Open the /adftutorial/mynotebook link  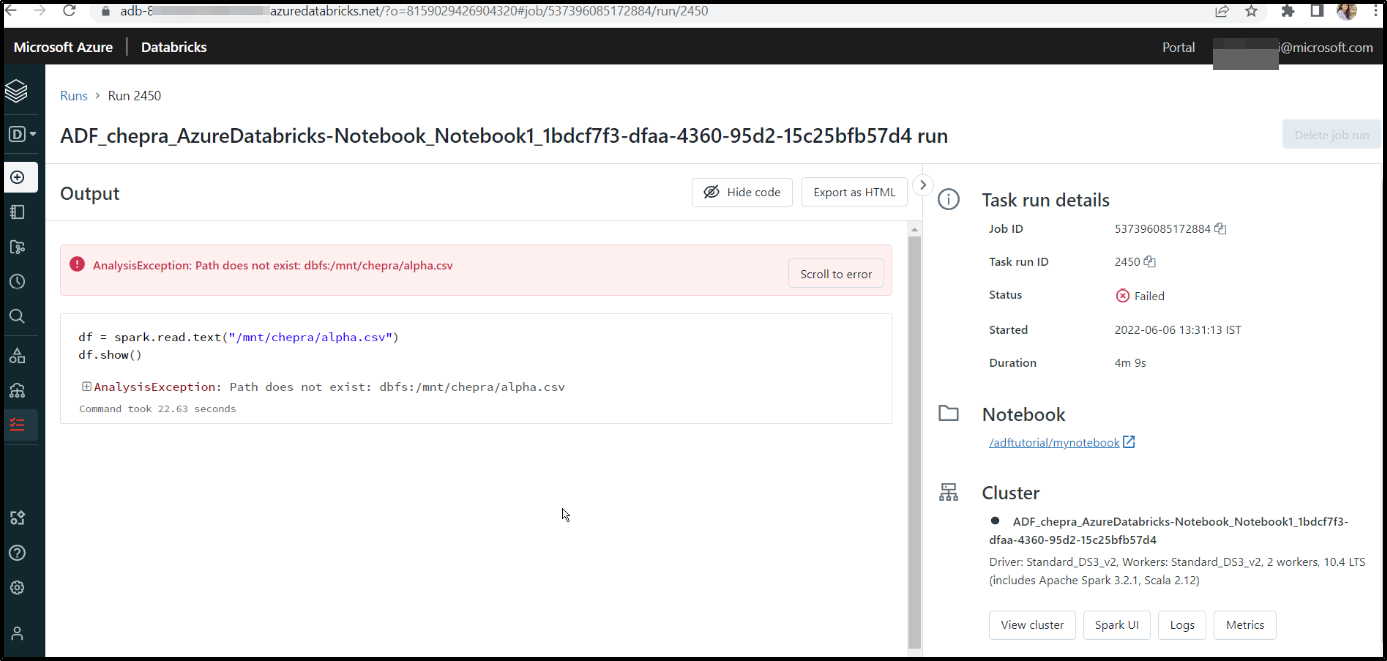[1054, 442]
